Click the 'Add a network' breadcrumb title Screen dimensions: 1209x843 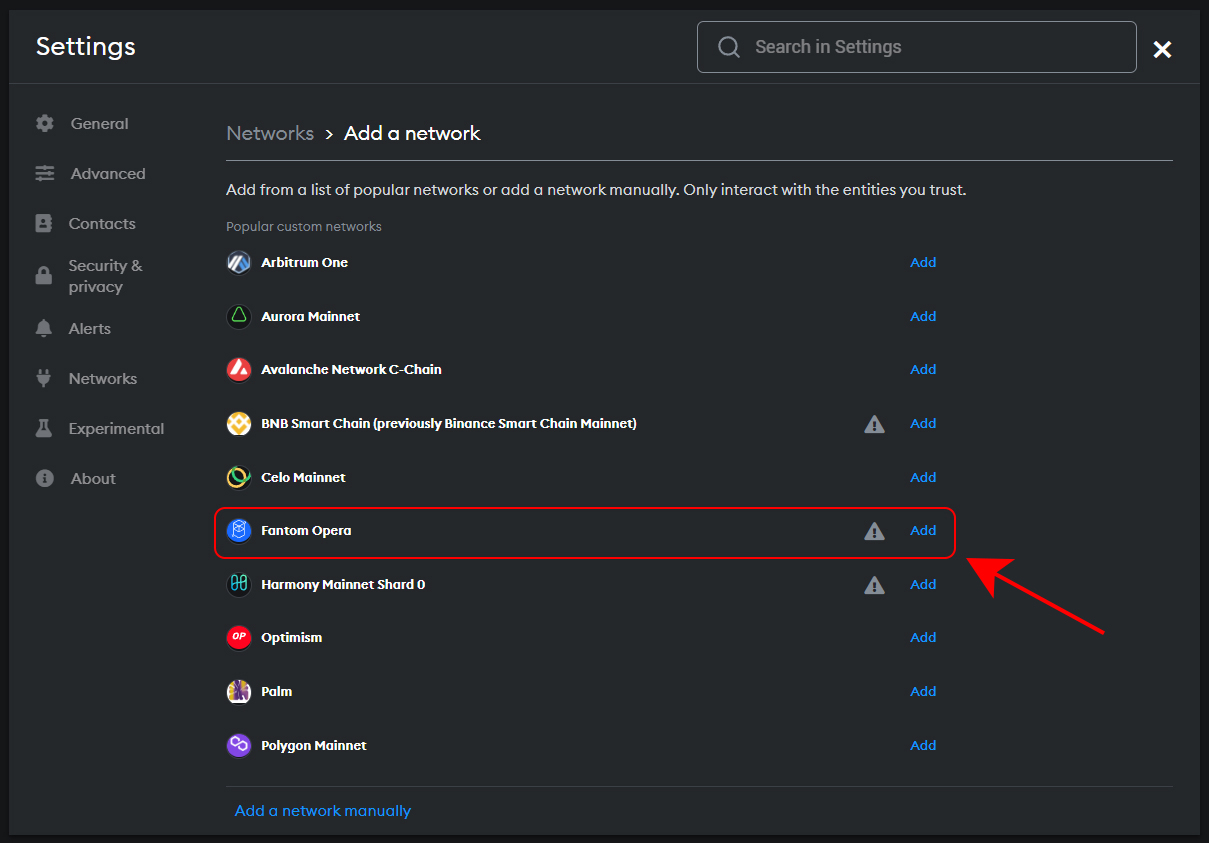click(x=412, y=134)
